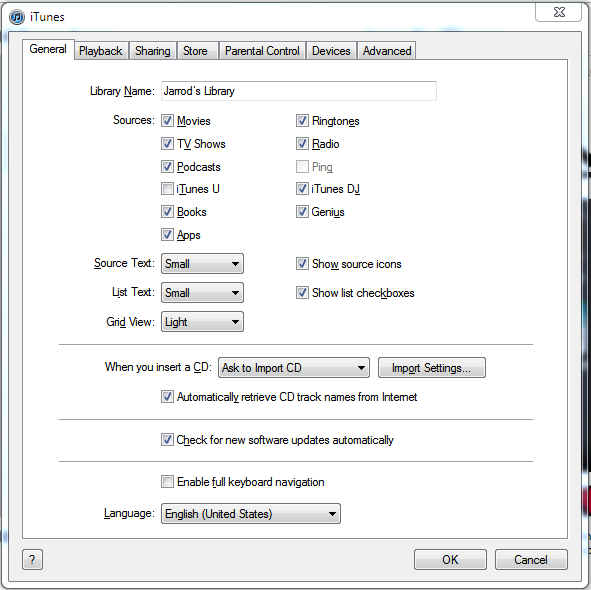Open the Language dropdown
This screenshot has height=590, width=591.
(x=251, y=513)
